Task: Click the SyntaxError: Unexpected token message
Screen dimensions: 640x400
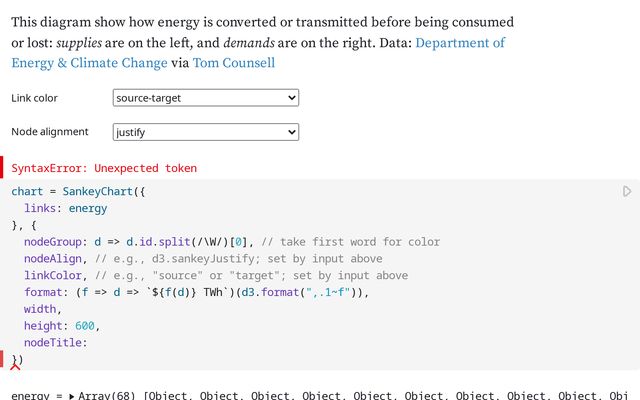Action: [x=104, y=168]
